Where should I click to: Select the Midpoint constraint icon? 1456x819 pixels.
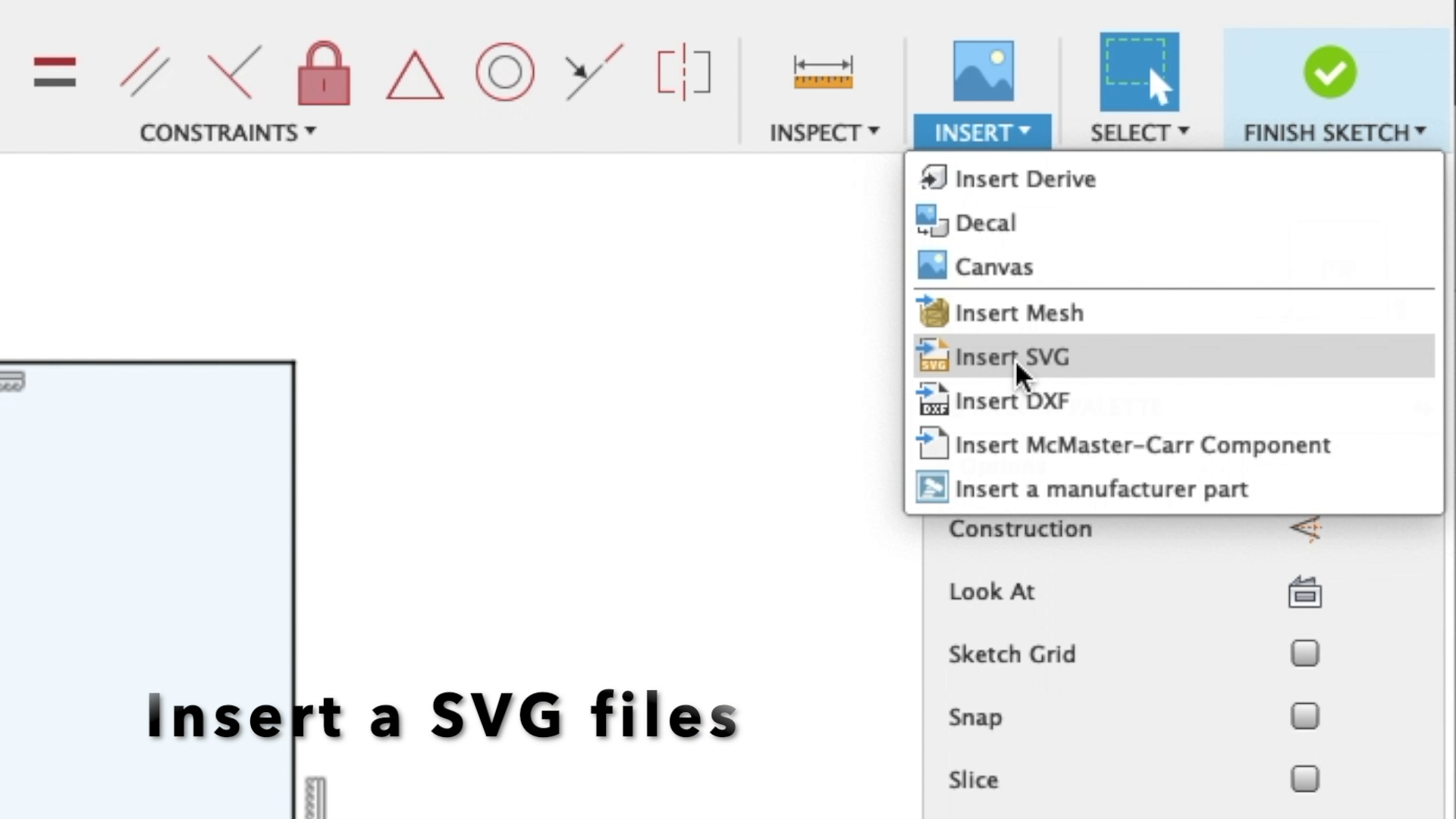point(594,73)
